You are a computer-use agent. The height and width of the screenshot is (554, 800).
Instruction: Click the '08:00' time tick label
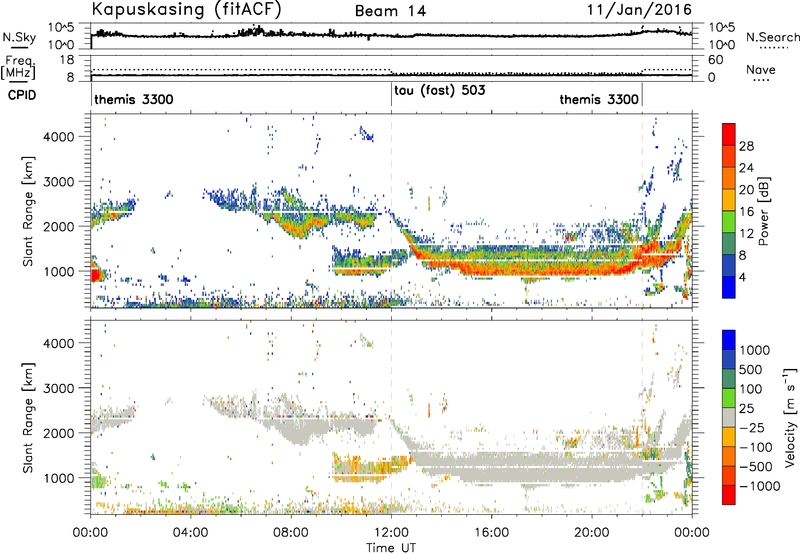[x=291, y=533]
